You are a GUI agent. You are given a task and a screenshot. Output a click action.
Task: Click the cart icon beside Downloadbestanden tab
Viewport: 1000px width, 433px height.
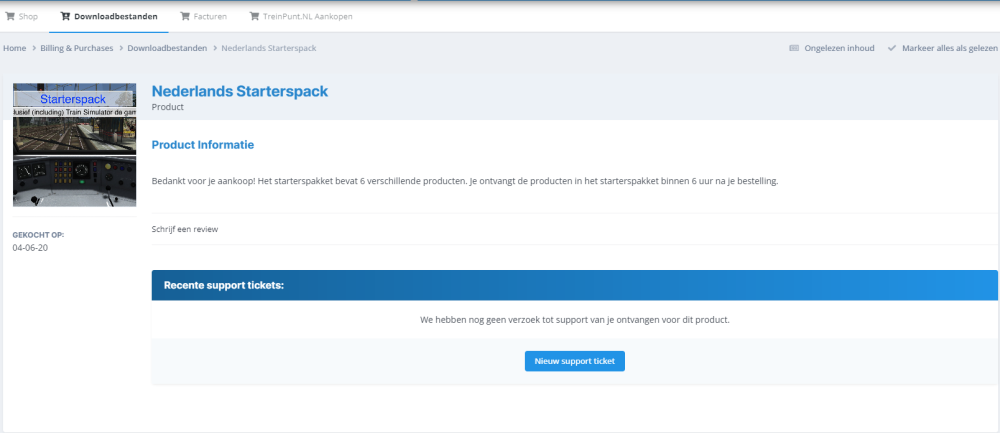(x=66, y=16)
